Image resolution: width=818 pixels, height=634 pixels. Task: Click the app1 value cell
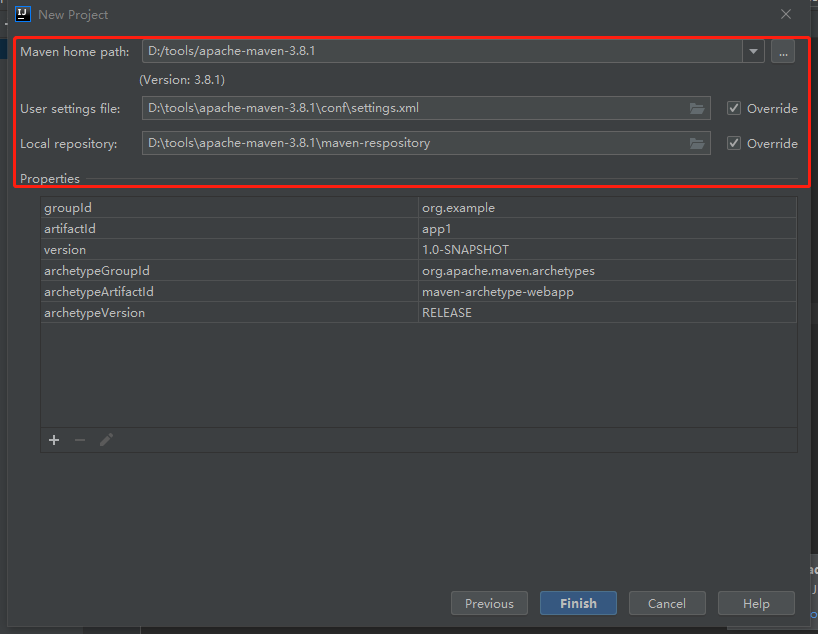click(x=607, y=229)
